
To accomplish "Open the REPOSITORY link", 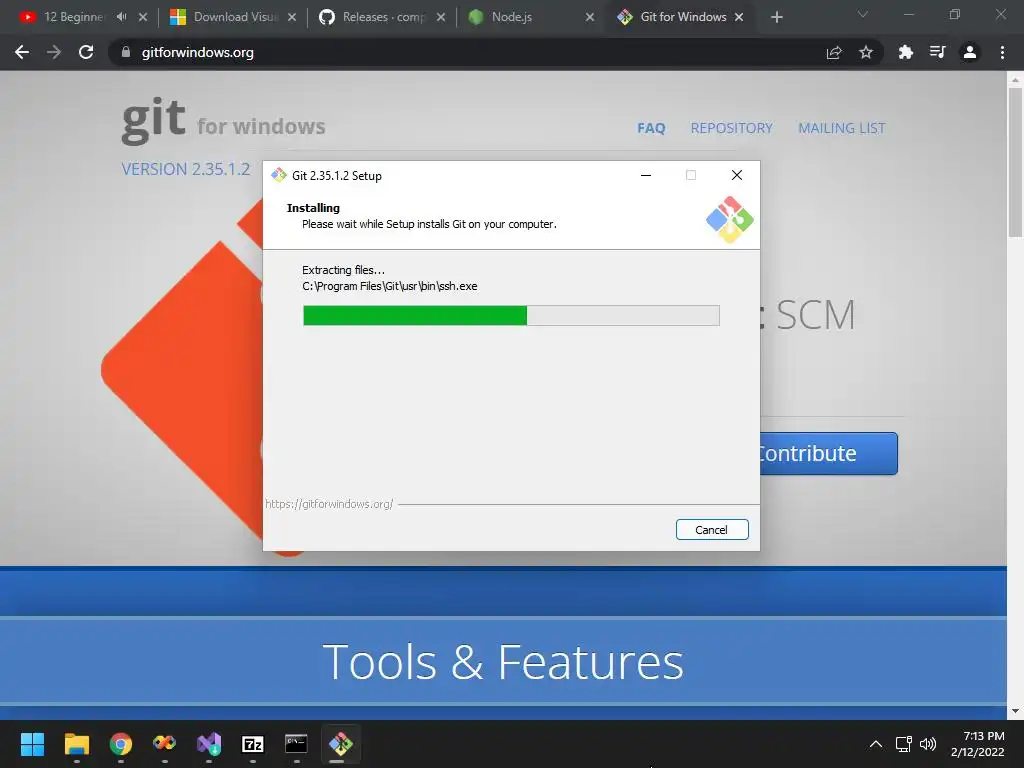I will pyautogui.click(x=731, y=128).
